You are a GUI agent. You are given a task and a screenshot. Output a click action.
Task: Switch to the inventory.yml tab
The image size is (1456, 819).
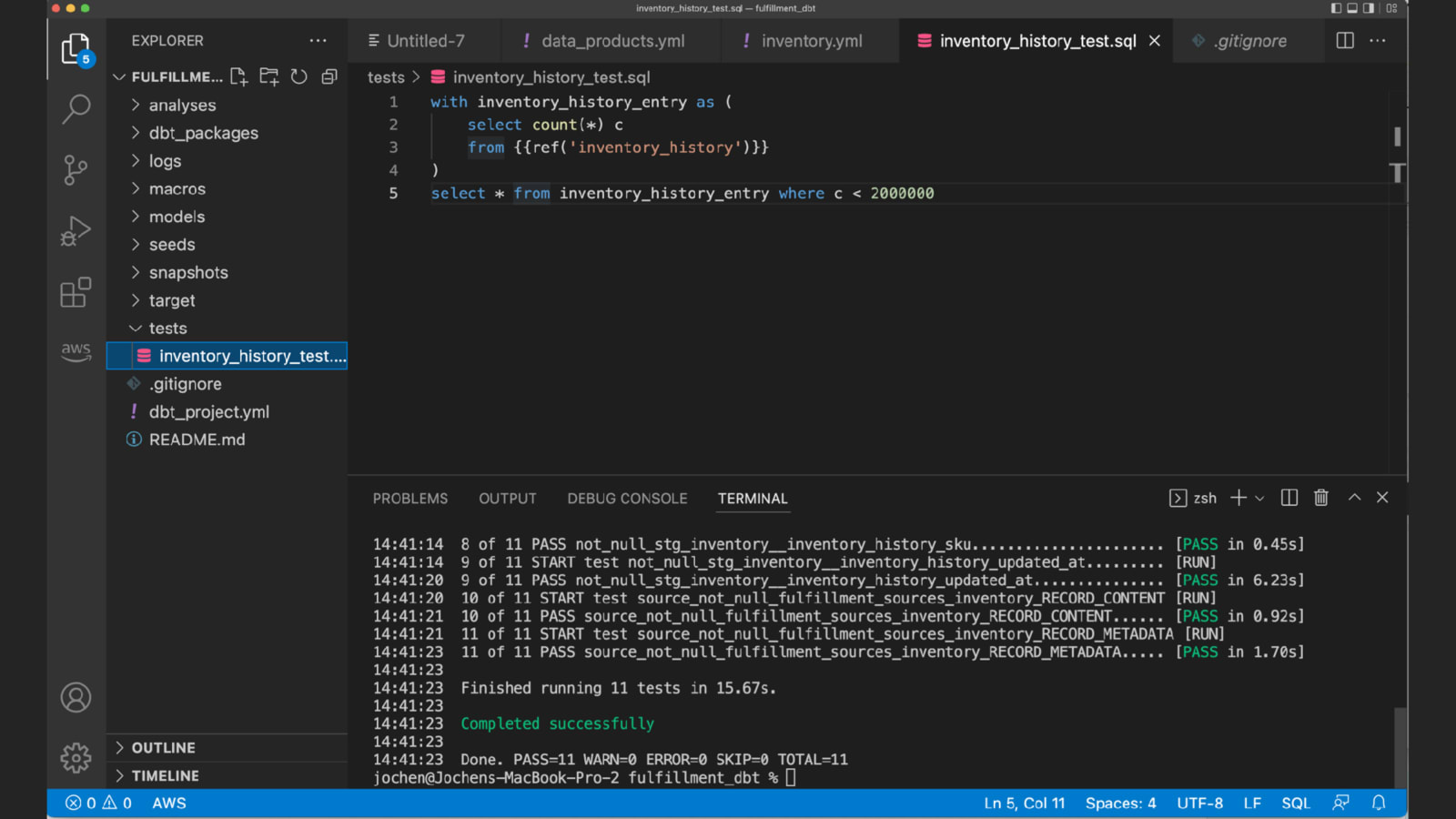(810, 41)
